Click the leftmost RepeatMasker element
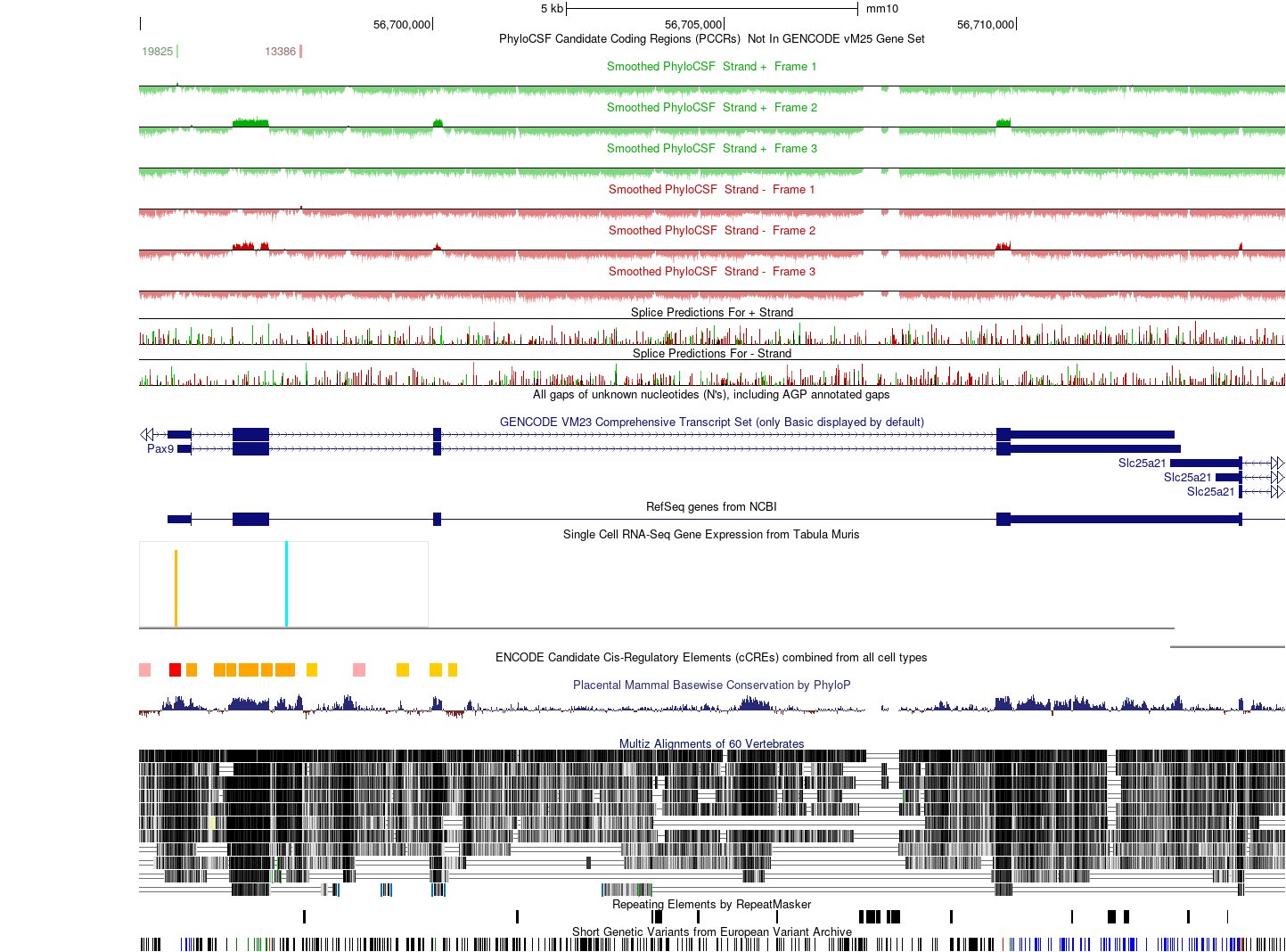1286x952 pixels. coord(304,916)
